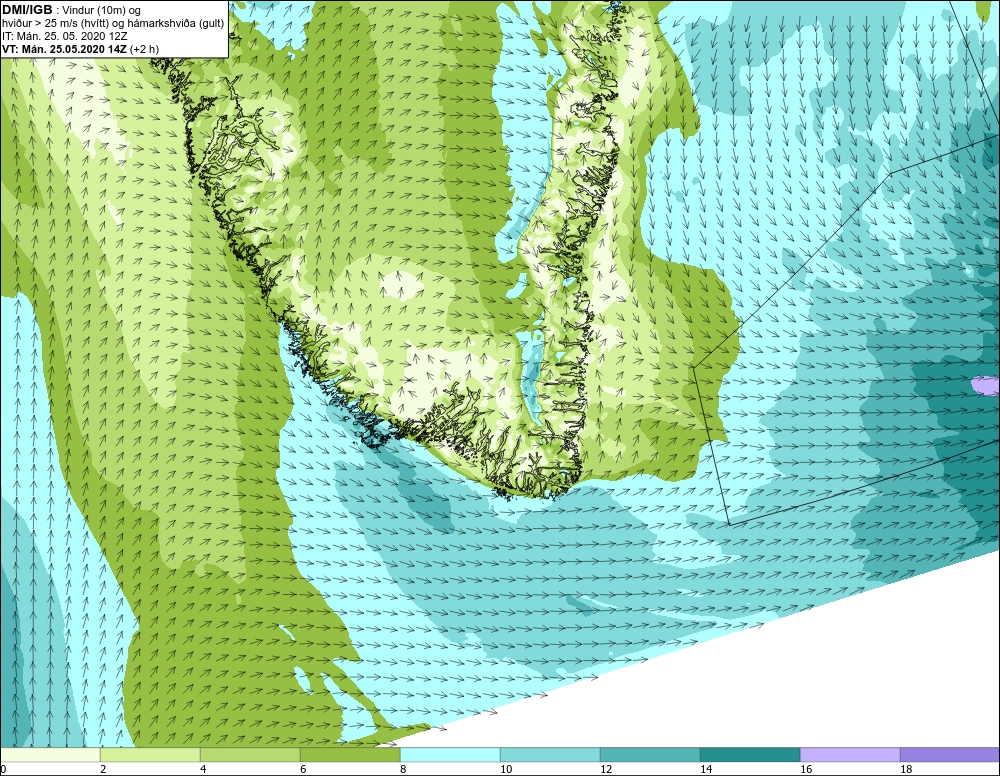Pick the 4–6 m/s green legend swatch
Viewport: 1000px width, 776px height.
250,755
